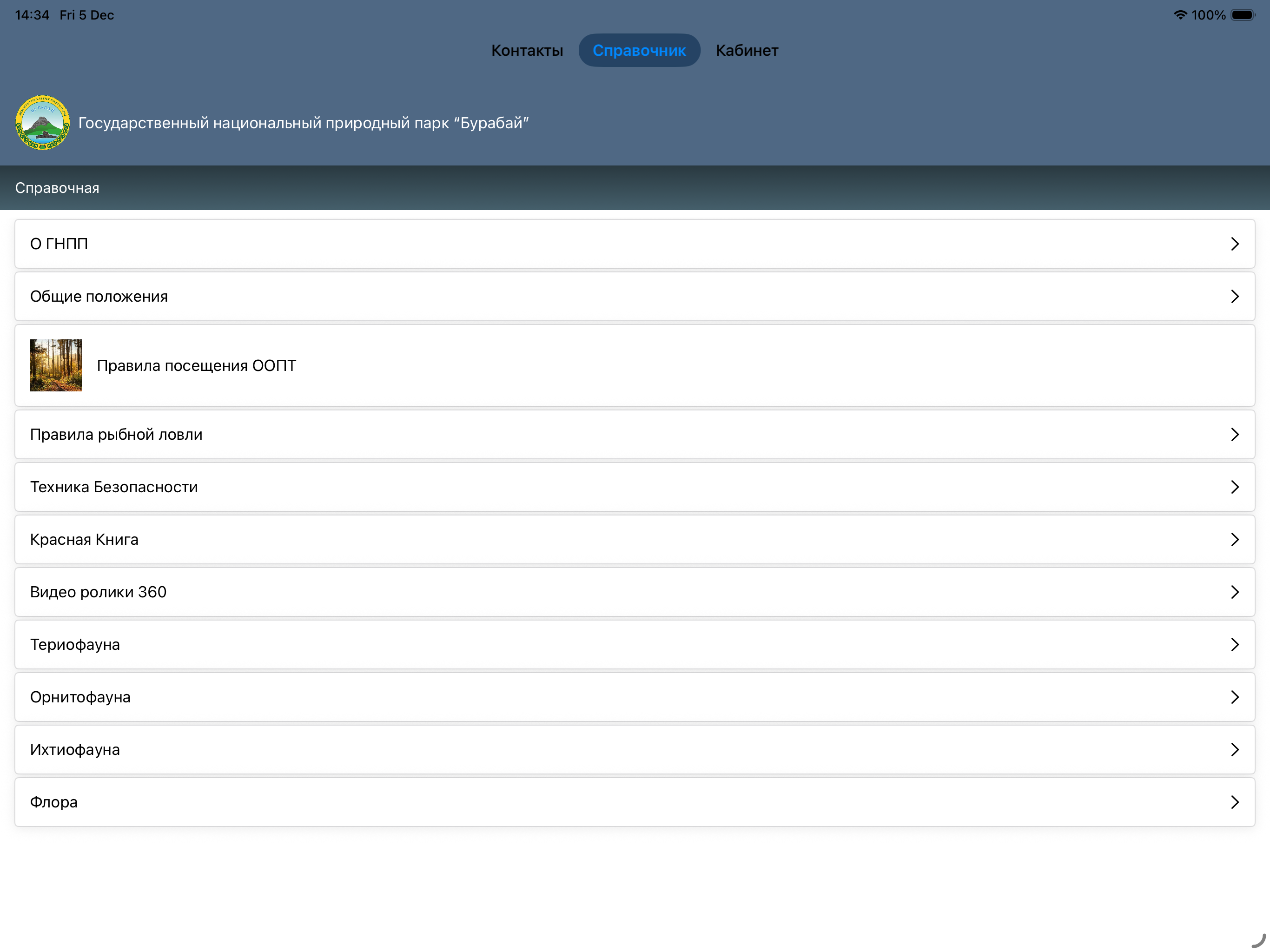Viewport: 1270px width, 952px height.
Task: Open Общие положения section
Action: tap(635, 296)
